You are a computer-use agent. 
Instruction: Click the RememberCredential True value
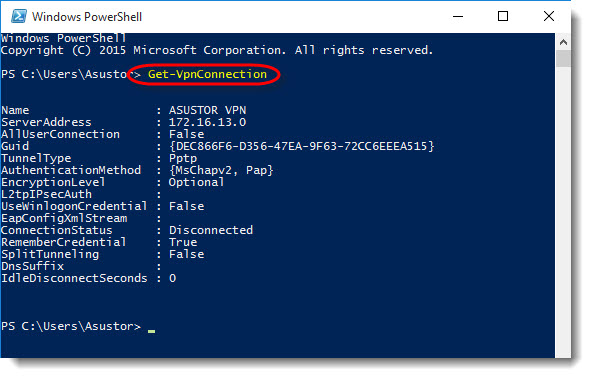pos(183,242)
